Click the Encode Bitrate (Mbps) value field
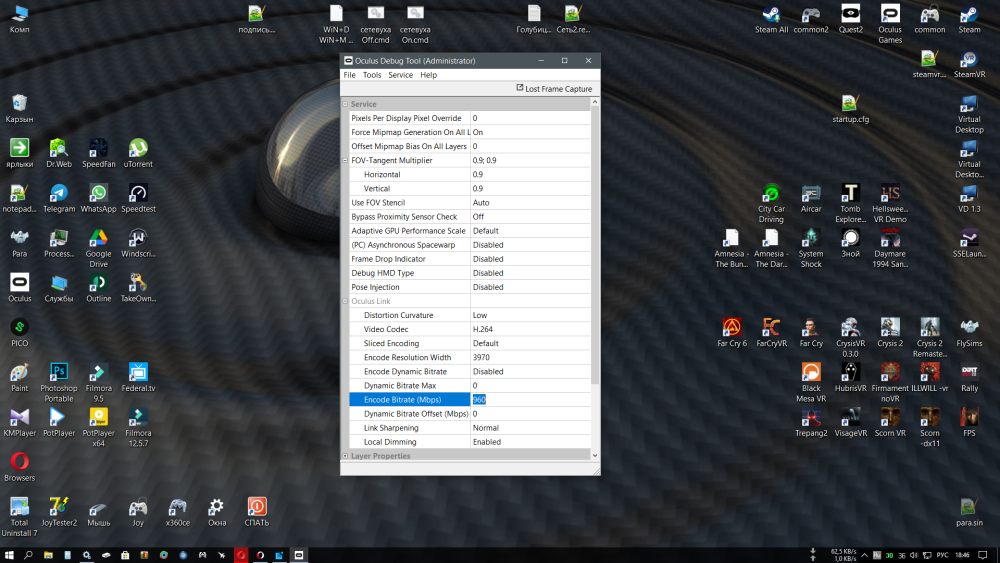 [529, 400]
